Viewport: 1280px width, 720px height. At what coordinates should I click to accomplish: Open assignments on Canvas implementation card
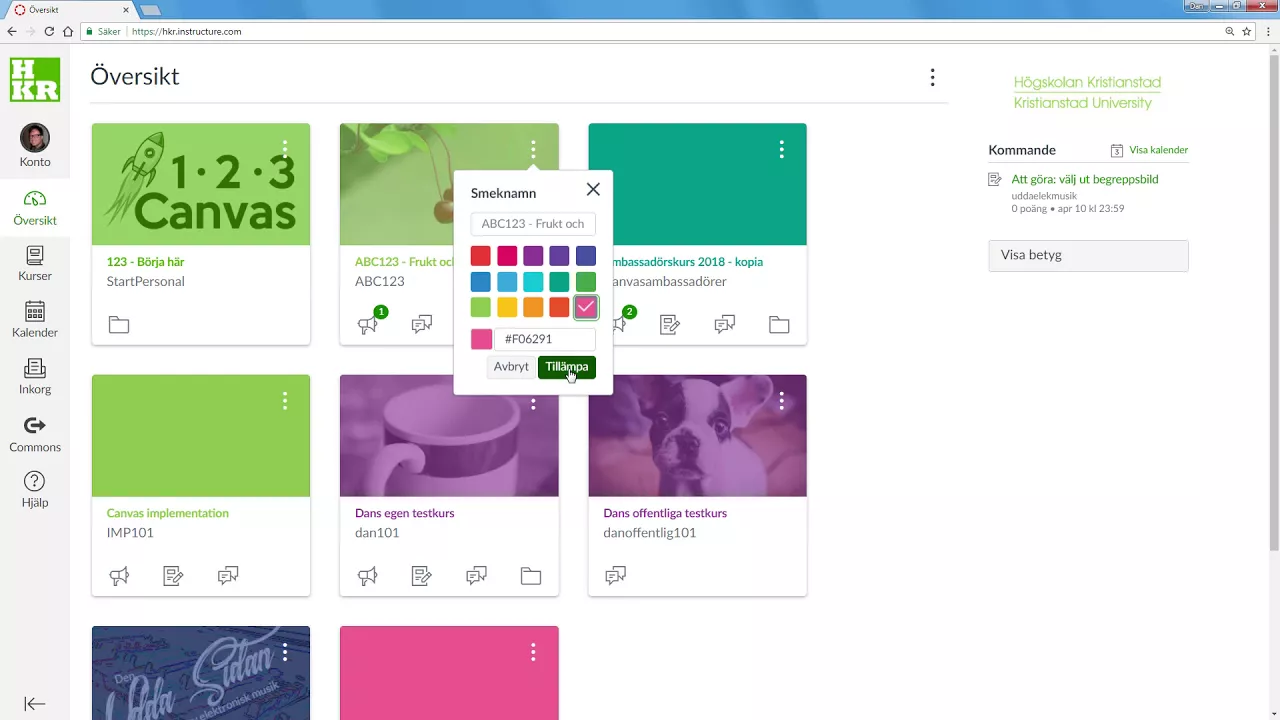pos(173,576)
